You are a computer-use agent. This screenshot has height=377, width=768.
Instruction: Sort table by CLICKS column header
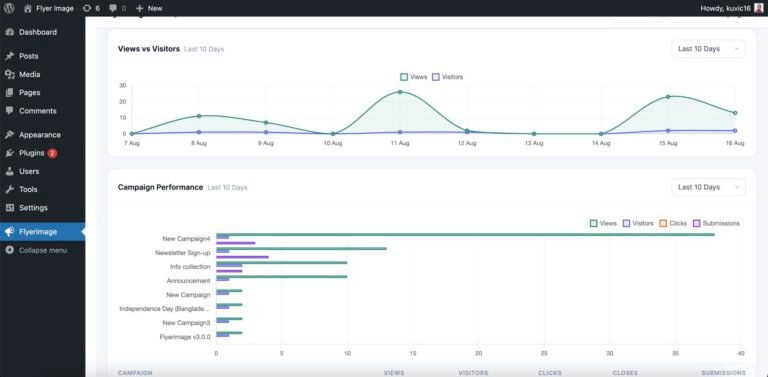550,373
